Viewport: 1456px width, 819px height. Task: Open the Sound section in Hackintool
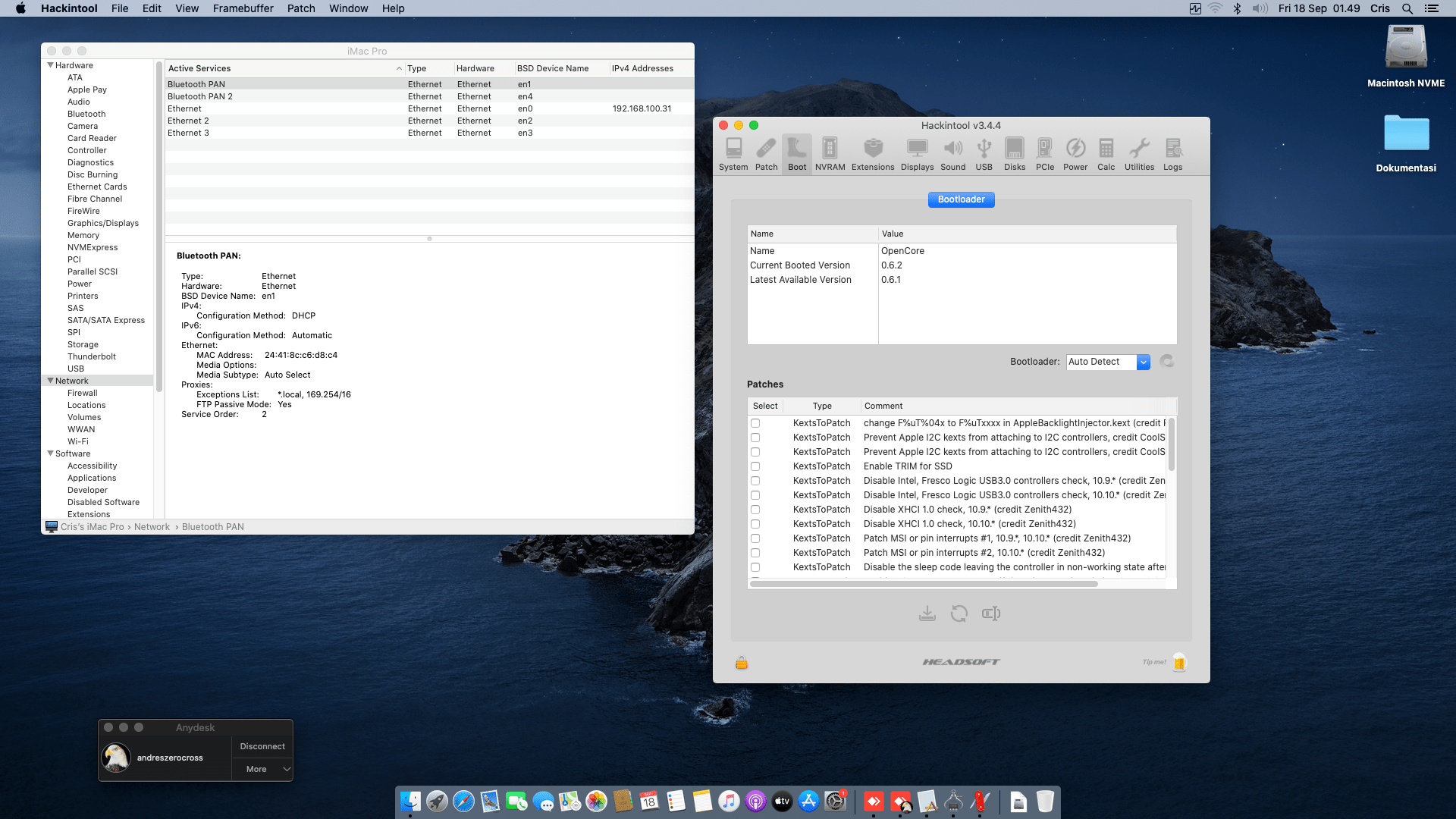coord(952,155)
